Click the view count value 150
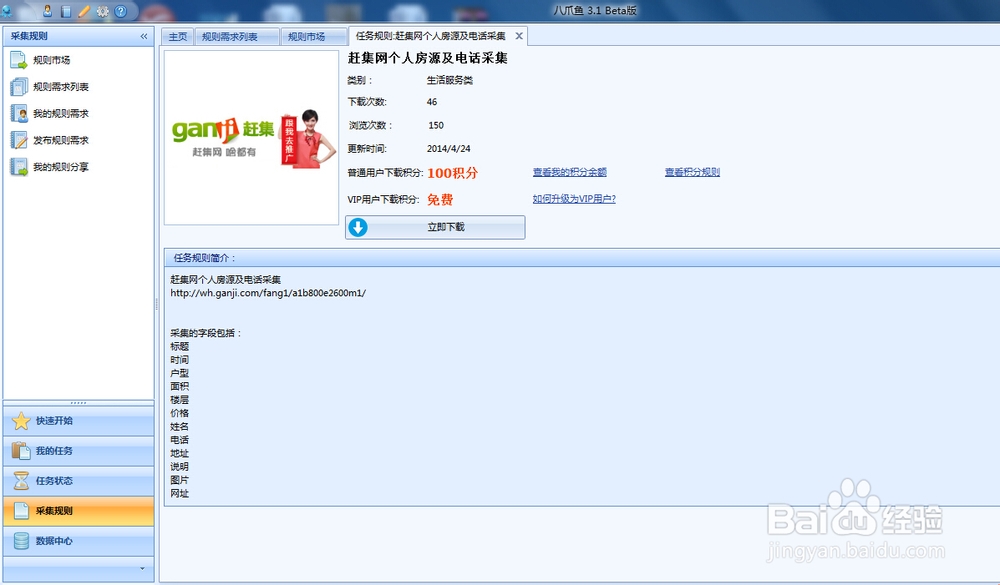The image size is (1000, 585). click(x=436, y=126)
